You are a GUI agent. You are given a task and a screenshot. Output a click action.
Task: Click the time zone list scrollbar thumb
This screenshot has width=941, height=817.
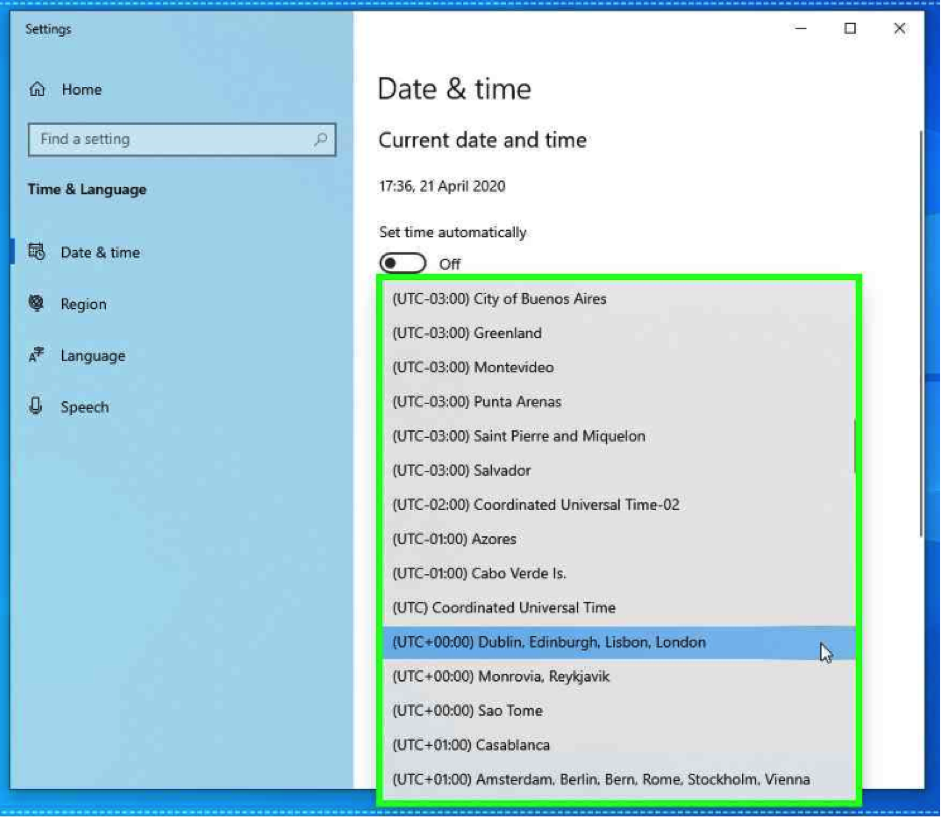coord(854,446)
